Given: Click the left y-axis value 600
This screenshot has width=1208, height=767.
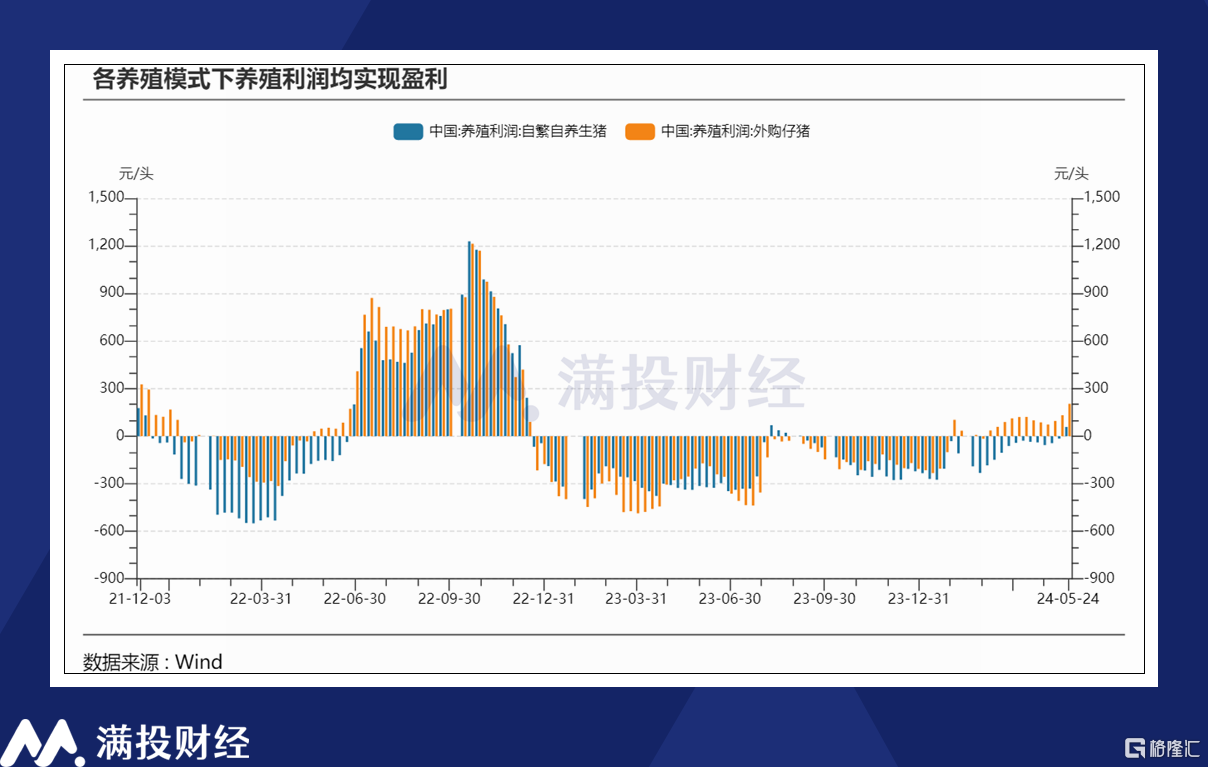Looking at the screenshot, I should (113, 340).
